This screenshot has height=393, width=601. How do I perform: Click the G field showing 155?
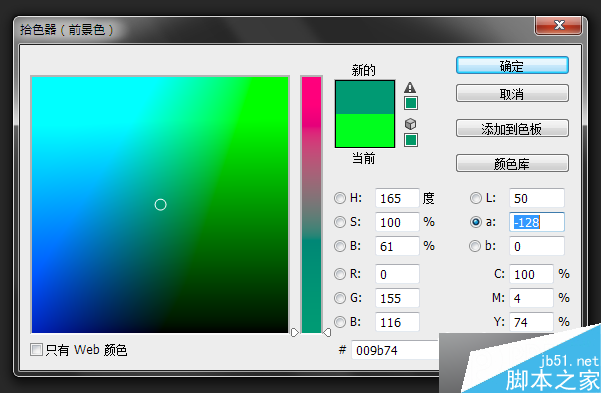pyautogui.click(x=397, y=298)
